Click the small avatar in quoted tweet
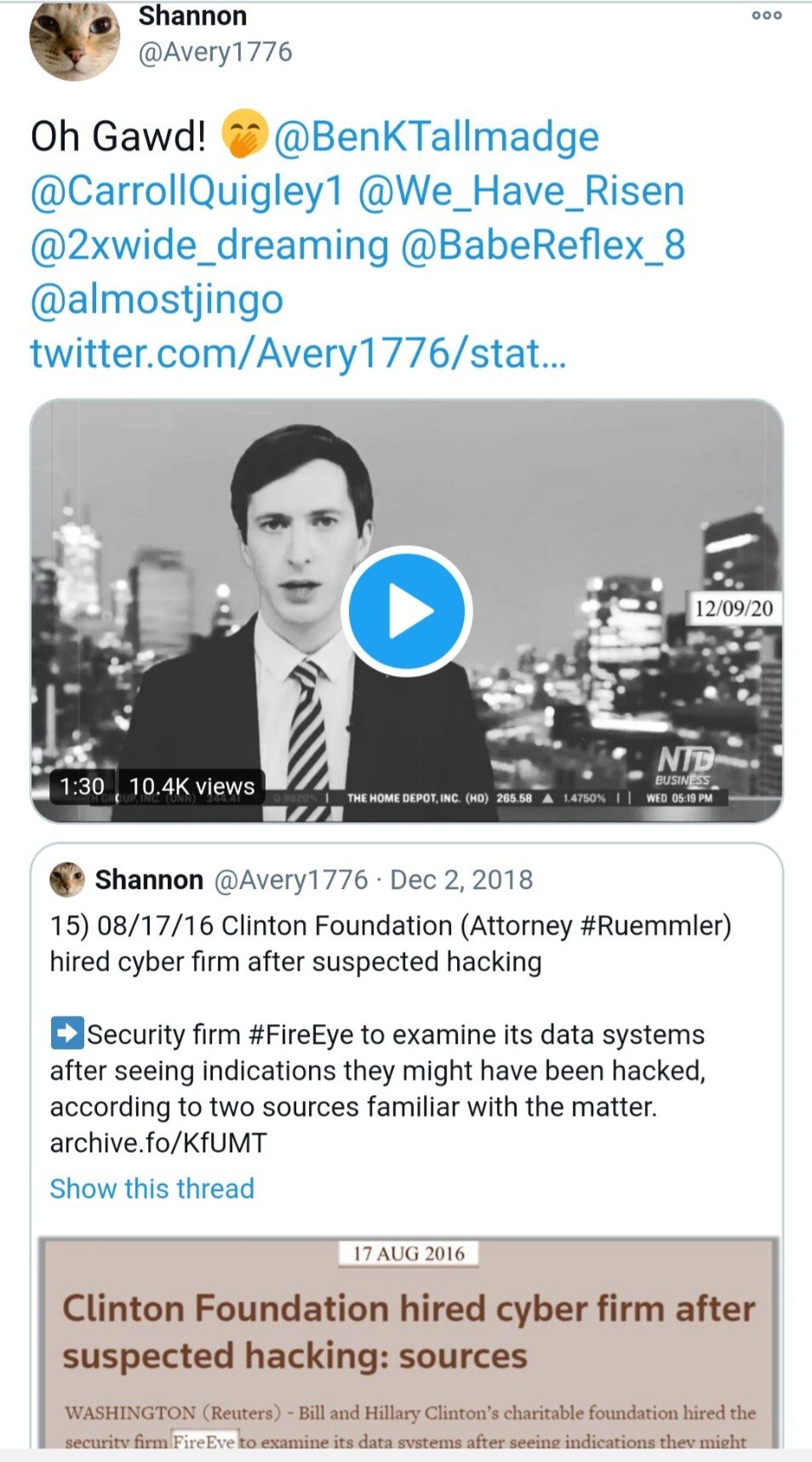Viewport: 812px width, 1462px height. (67, 880)
